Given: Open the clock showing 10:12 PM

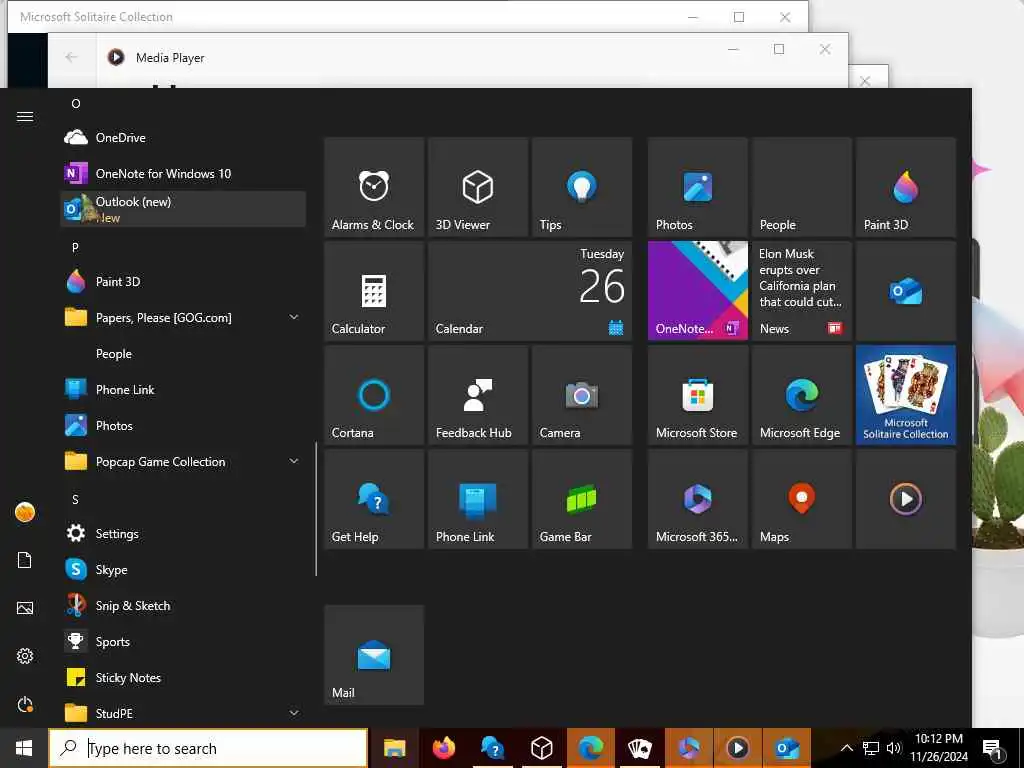Looking at the screenshot, I should tap(939, 748).
